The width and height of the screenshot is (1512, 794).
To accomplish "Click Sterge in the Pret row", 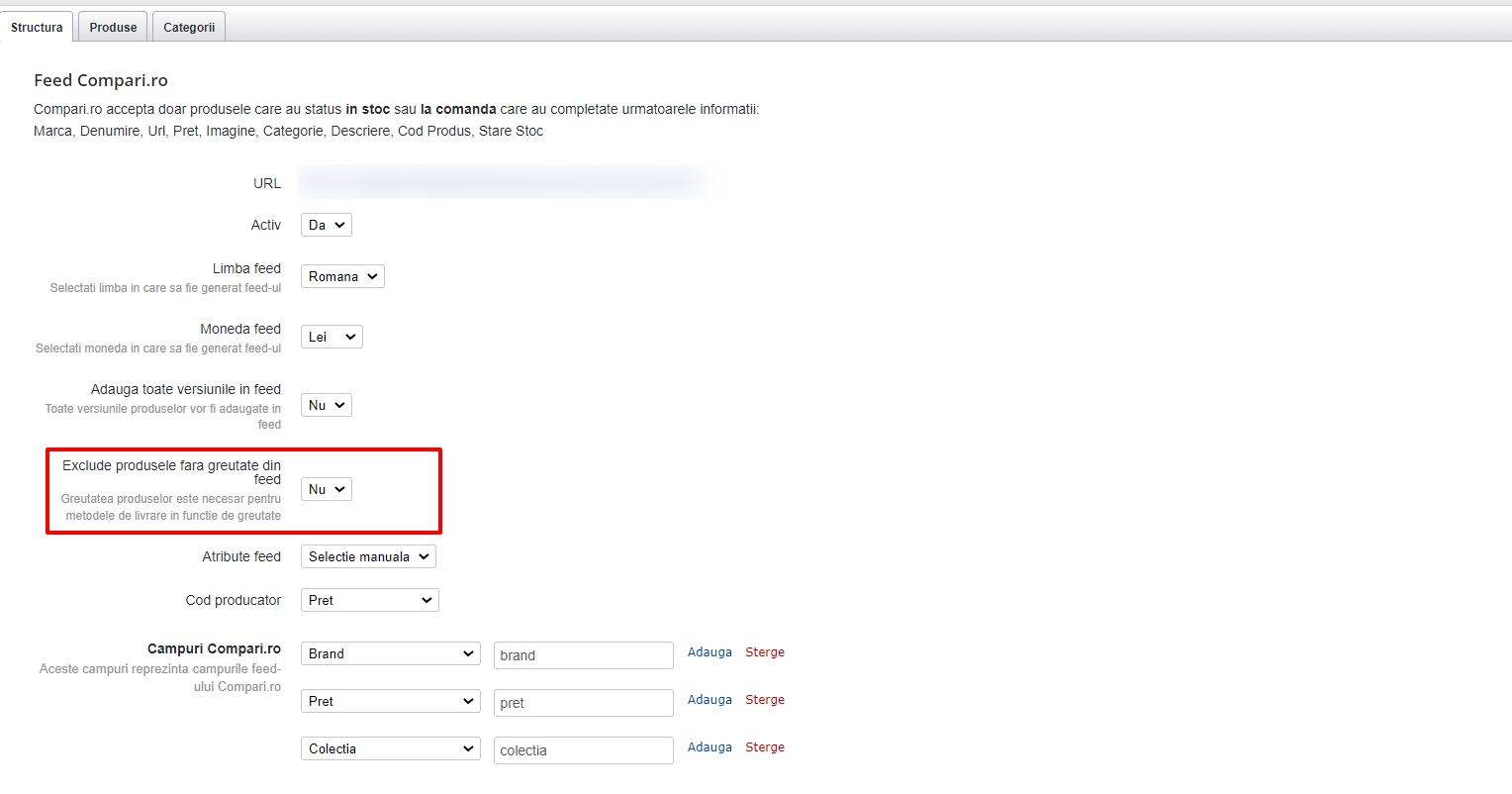I will tap(765, 700).
